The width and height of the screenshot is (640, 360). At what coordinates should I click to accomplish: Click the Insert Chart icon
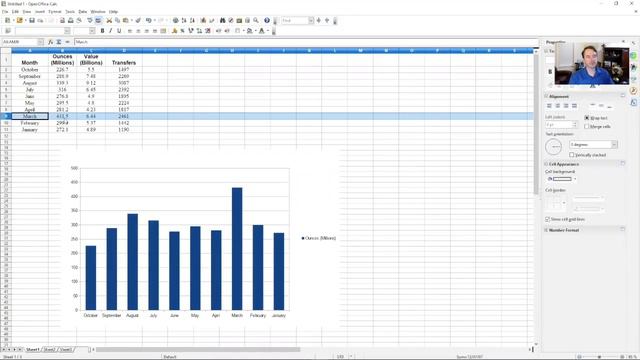click(203, 20)
